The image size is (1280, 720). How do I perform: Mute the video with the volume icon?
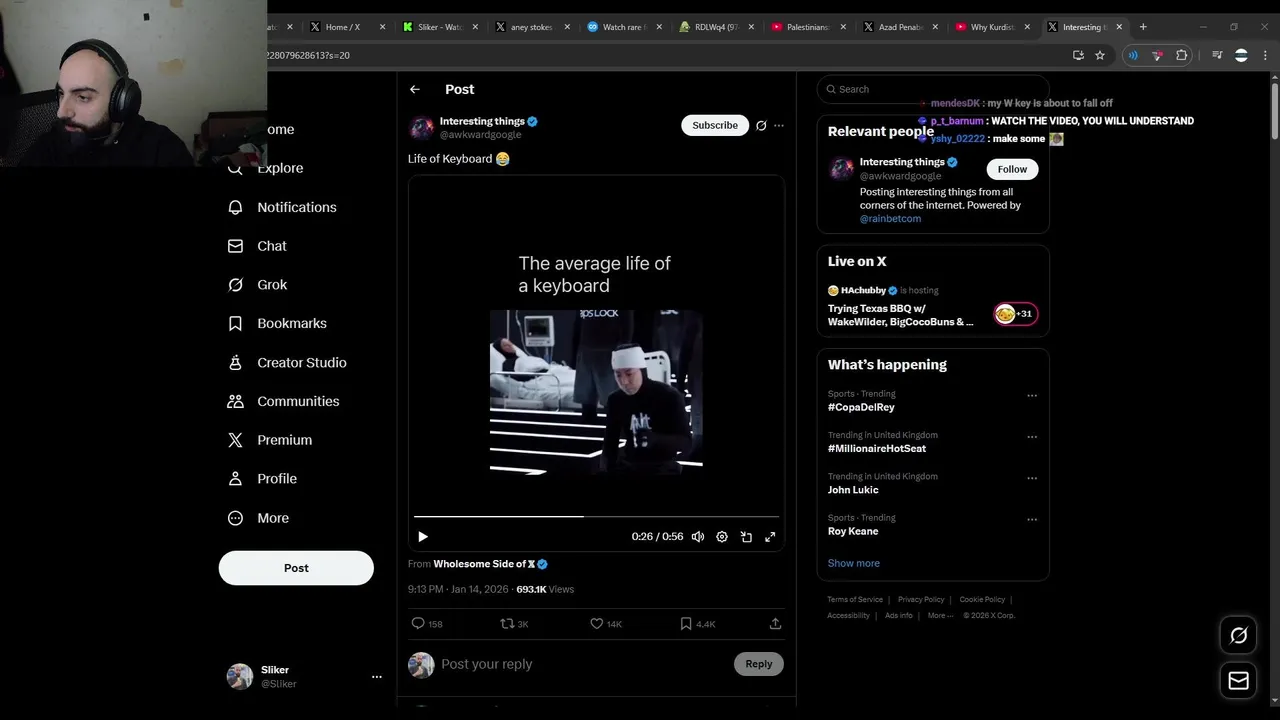(x=698, y=537)
